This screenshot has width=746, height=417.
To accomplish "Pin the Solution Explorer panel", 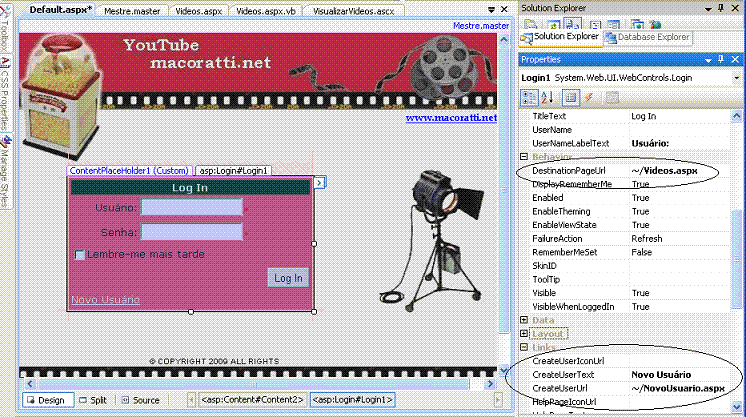I will click(721, 8).
